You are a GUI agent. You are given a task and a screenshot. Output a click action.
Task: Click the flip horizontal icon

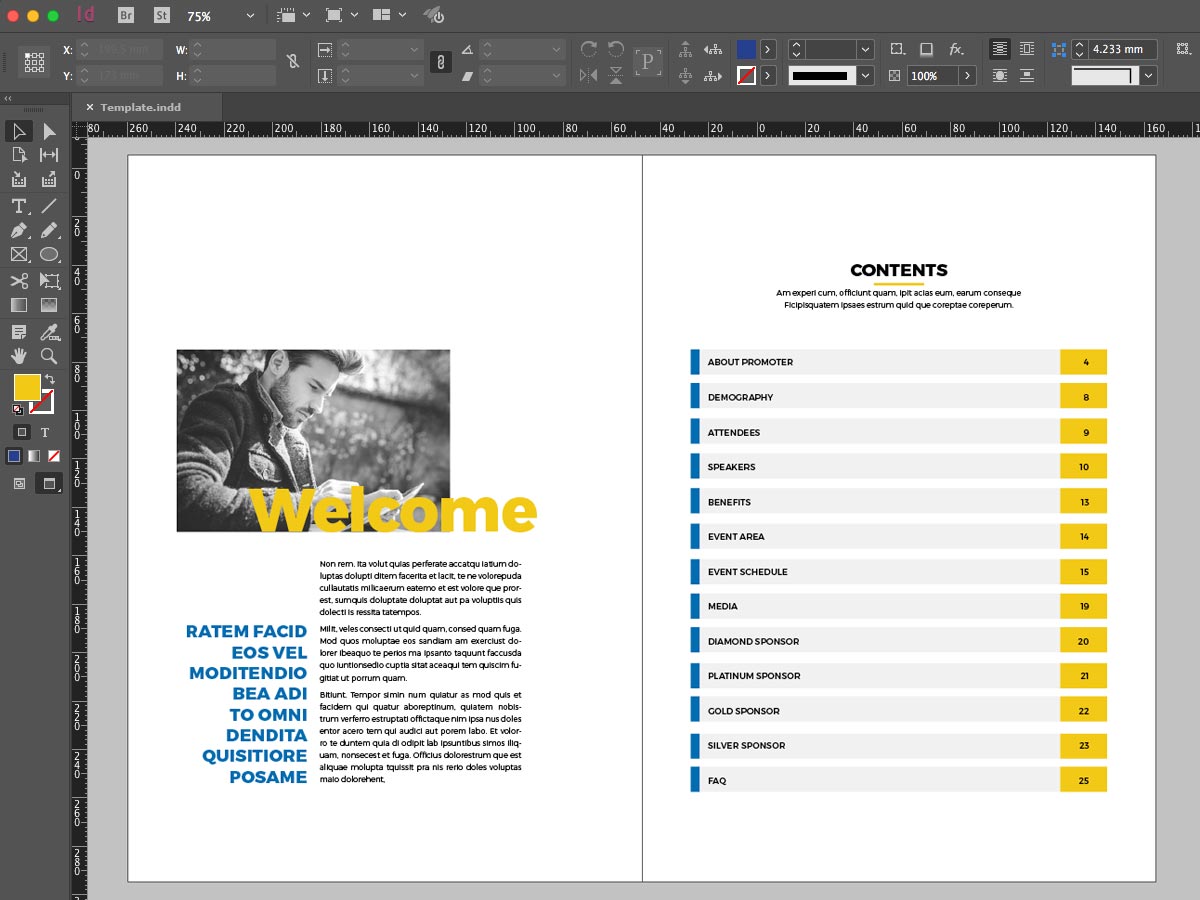point(588,75)
